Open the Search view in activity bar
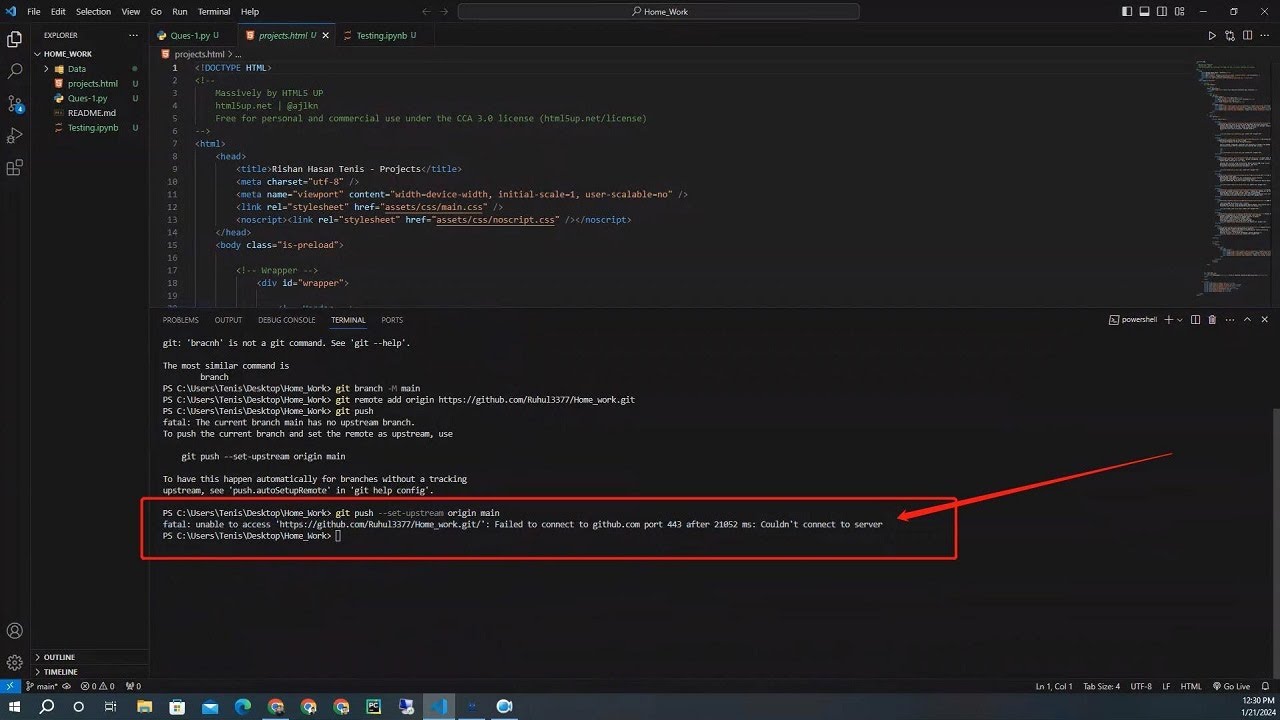This screenshot has height=720, width=1280. point(15,71)
